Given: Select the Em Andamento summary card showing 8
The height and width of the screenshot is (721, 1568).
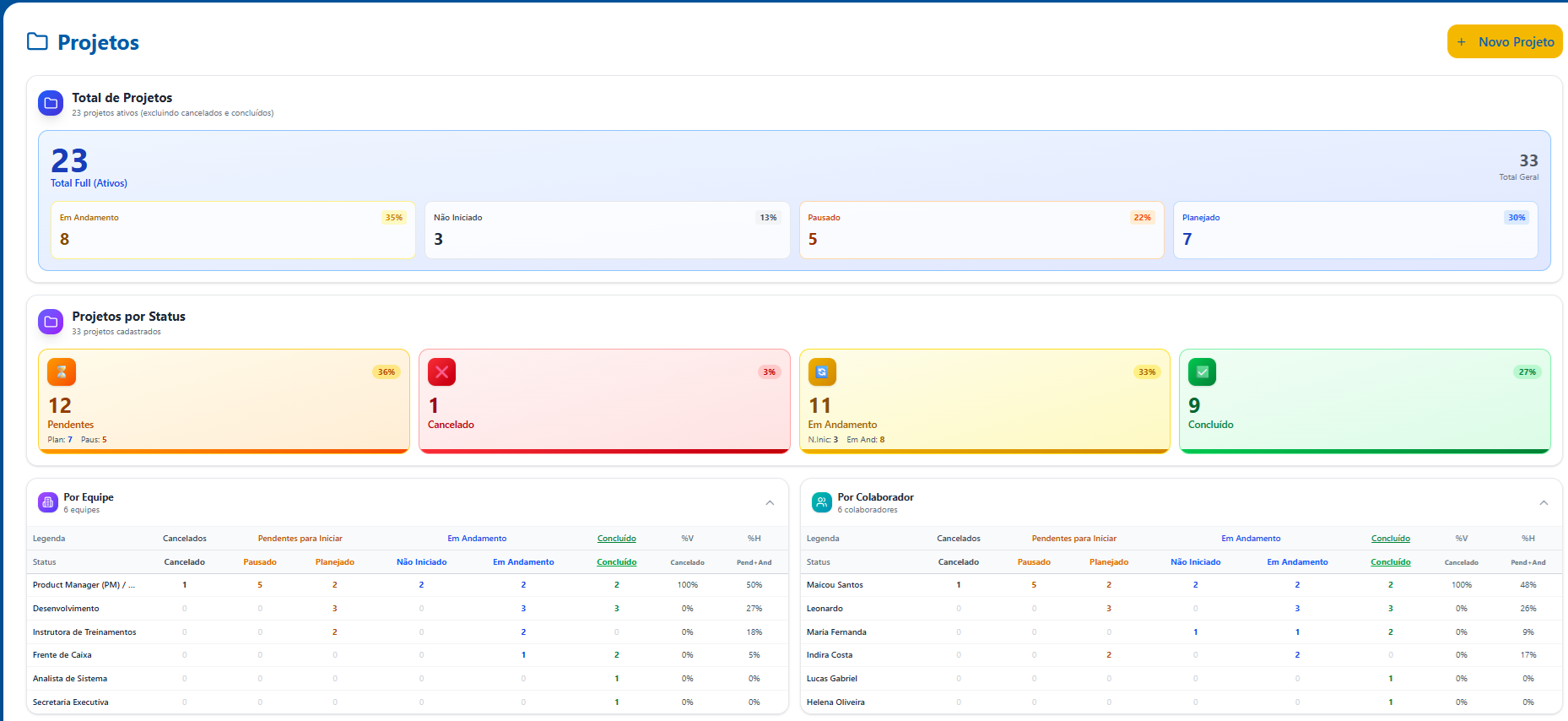Looking at the screenshot, I should click(x=233, y=230).
